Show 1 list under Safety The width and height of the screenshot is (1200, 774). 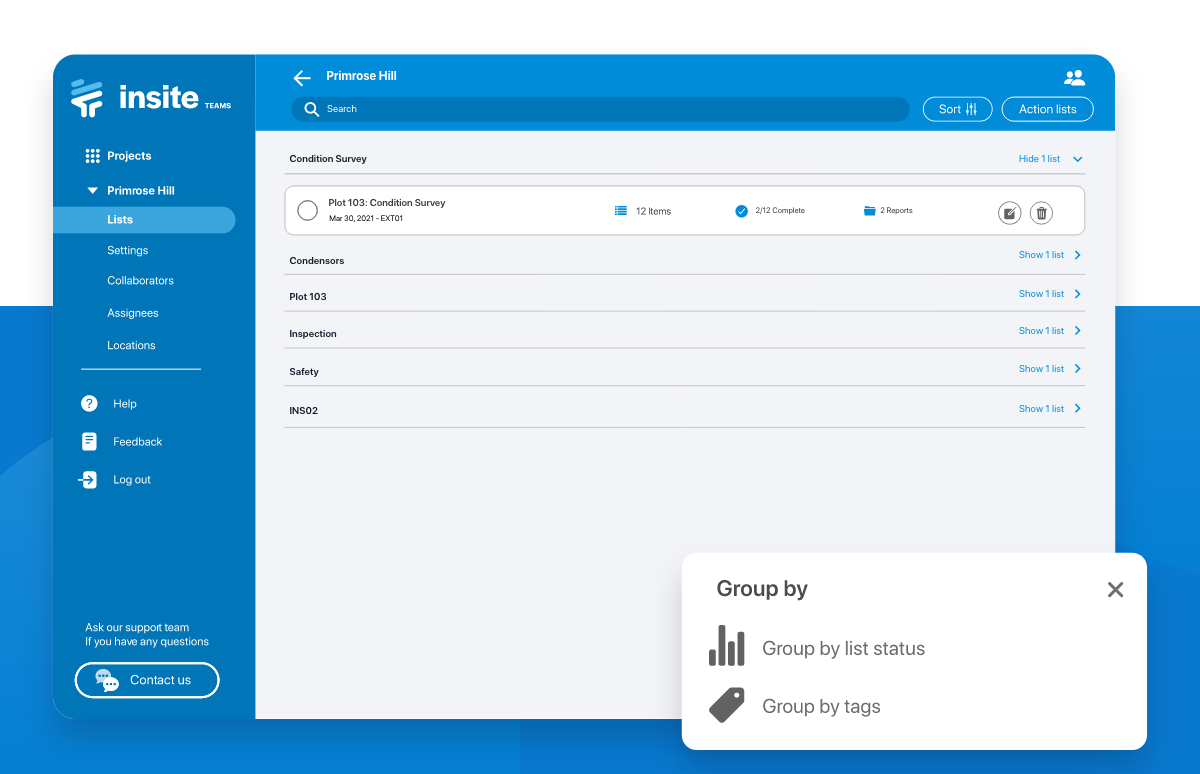pos(1051,369)
